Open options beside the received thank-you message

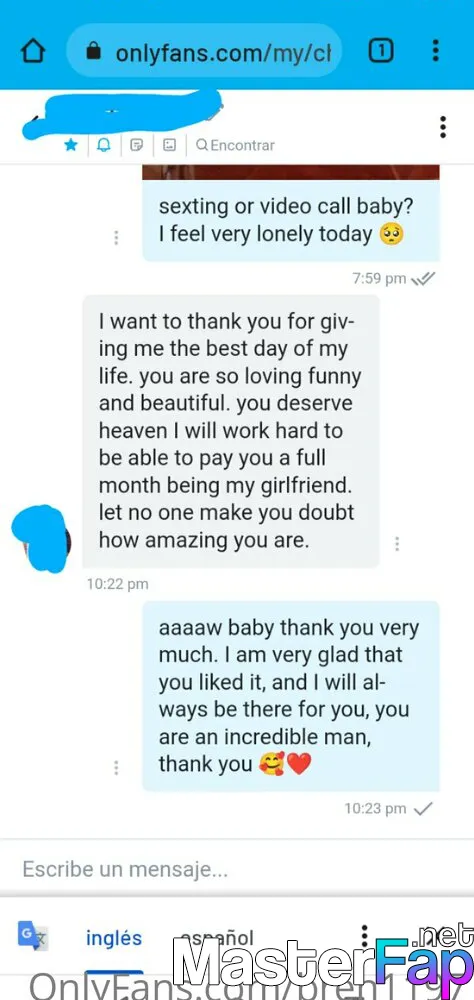point(397,543)
